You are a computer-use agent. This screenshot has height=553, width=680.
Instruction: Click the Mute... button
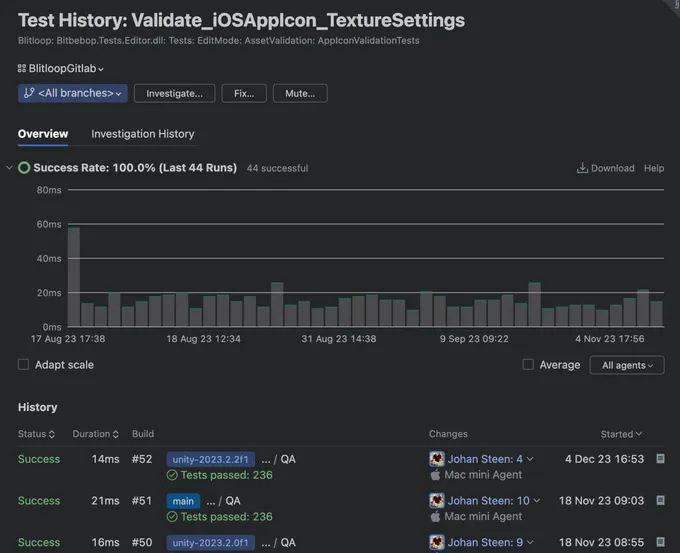(300, 93)
